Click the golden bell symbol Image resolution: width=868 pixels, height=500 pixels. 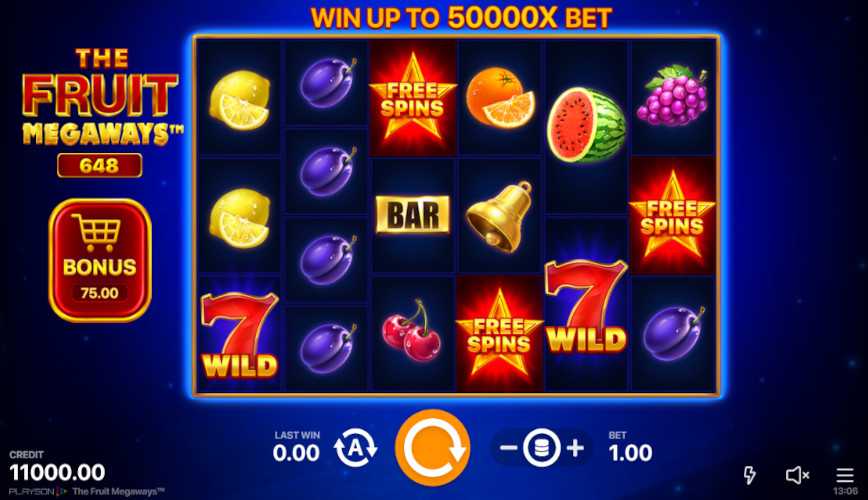(x=499, y=217)
